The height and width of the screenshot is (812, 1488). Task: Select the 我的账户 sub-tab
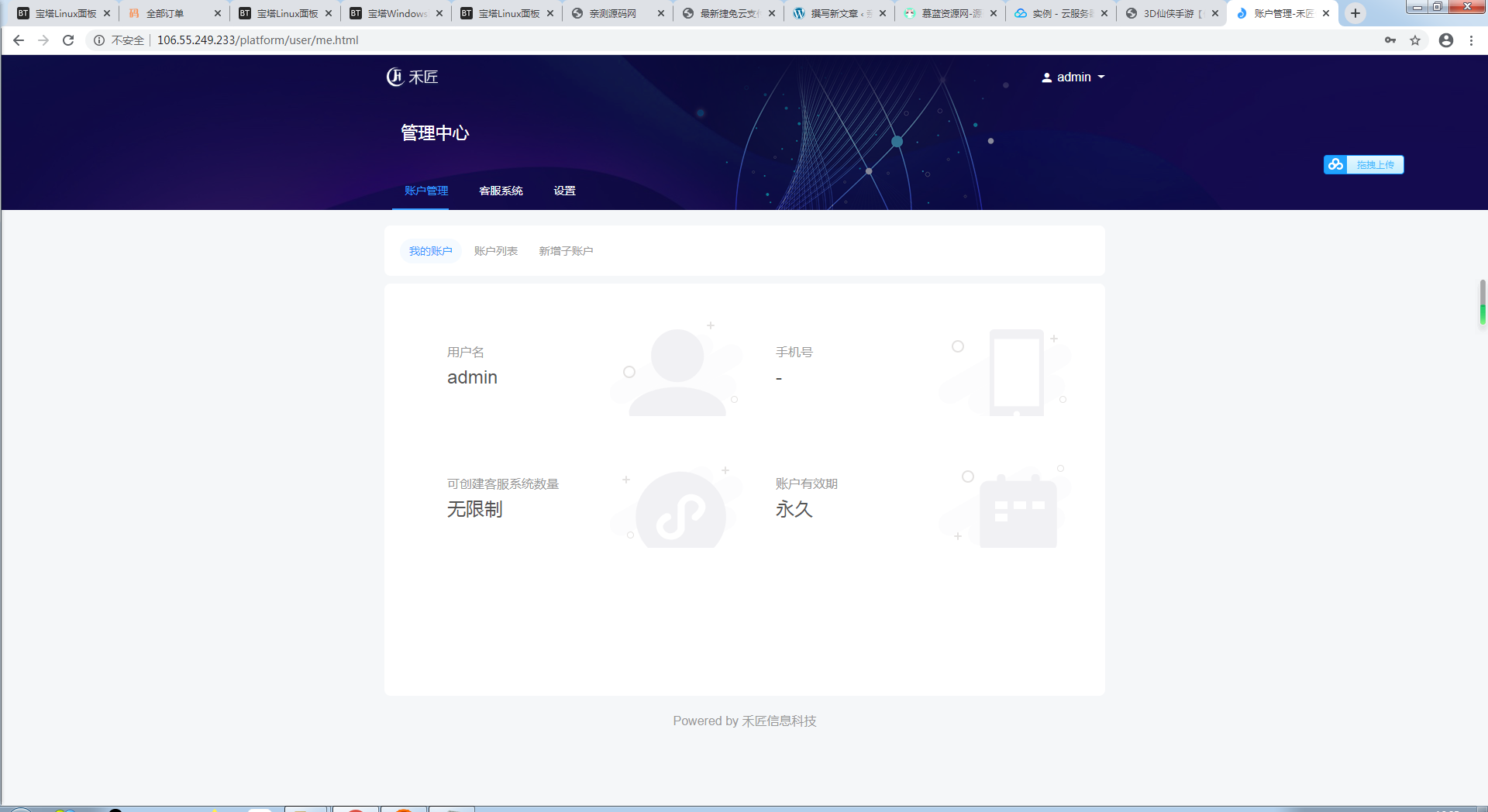430,251
